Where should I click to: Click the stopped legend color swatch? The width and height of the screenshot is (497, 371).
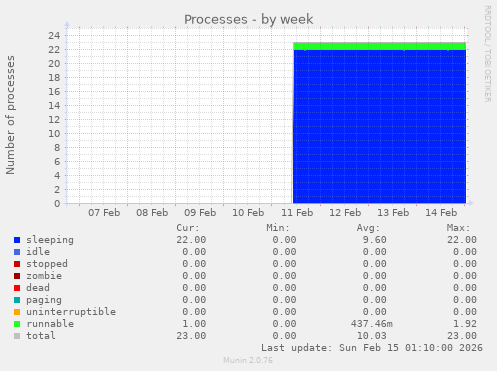point(17,264)
